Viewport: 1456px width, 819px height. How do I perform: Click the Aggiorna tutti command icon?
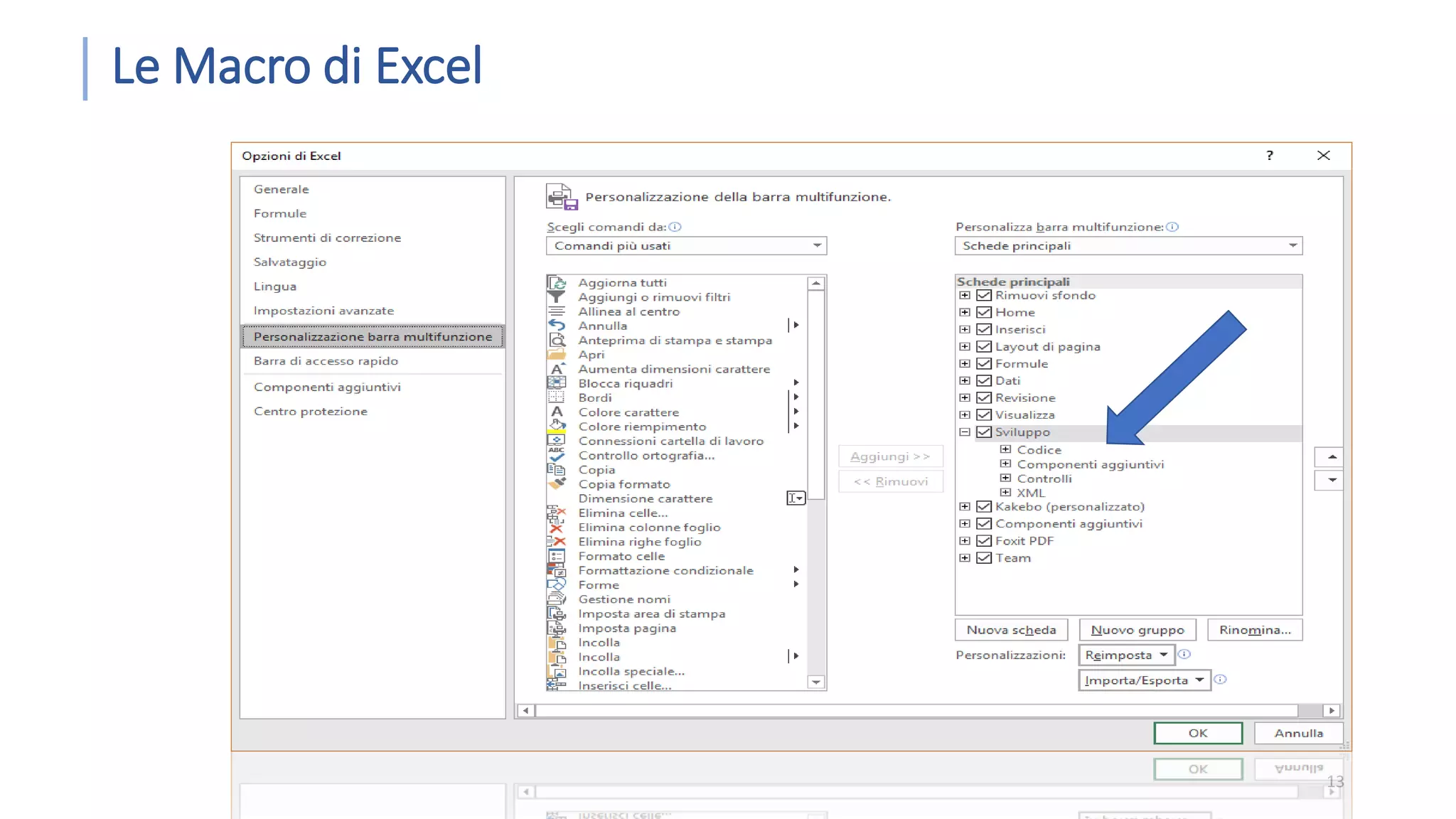coord(557,282)
